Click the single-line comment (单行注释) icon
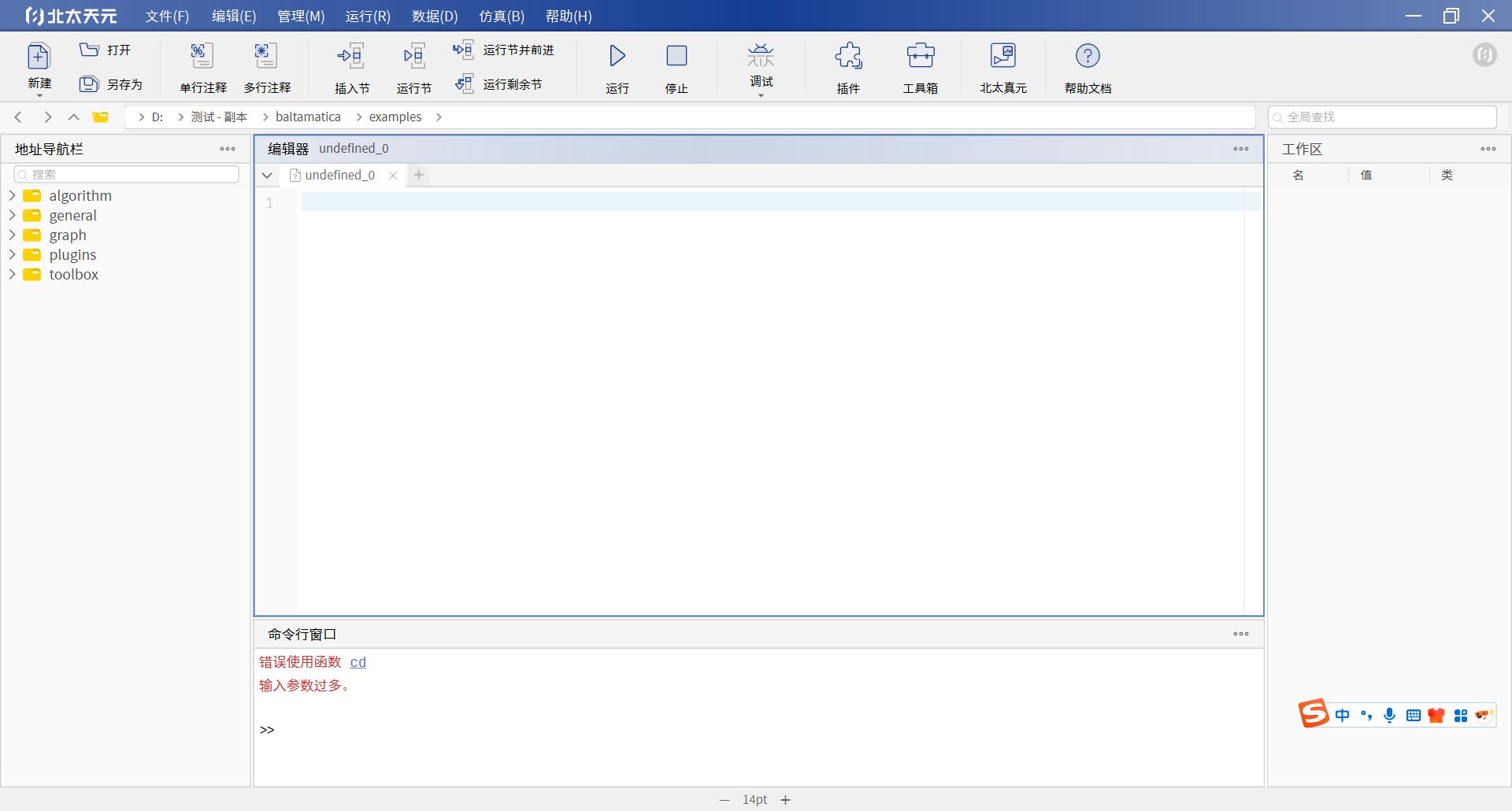This screenshot has width=1512, height=811. pos(202,56)
